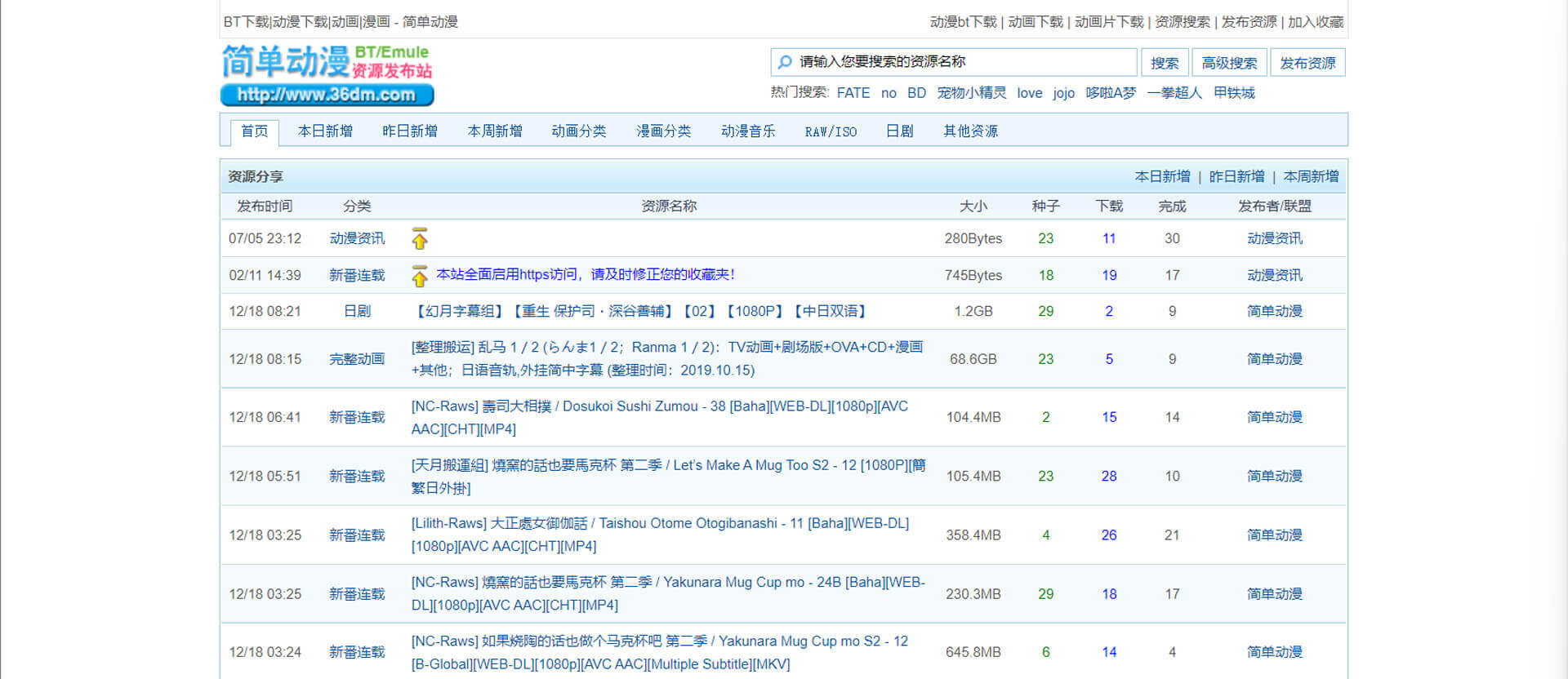
Task: Click 昨日新增 in the 资源分享 header
Action: tap(1236, 176)
